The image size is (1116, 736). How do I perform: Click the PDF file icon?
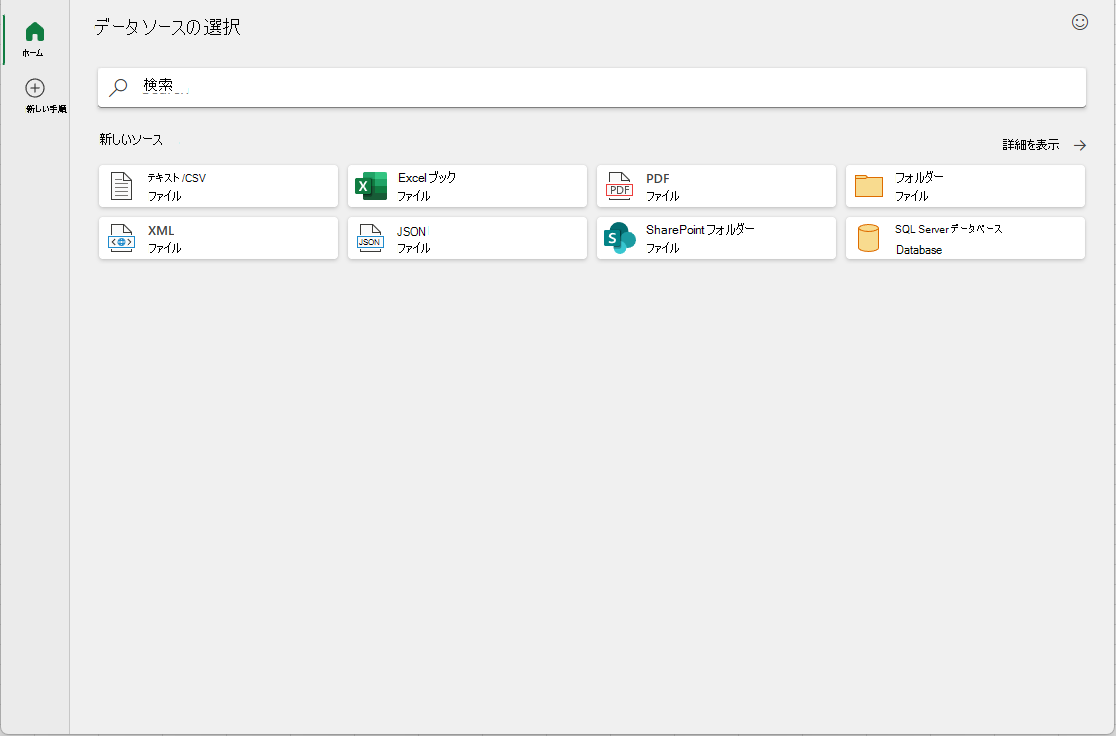pos(619,186)
